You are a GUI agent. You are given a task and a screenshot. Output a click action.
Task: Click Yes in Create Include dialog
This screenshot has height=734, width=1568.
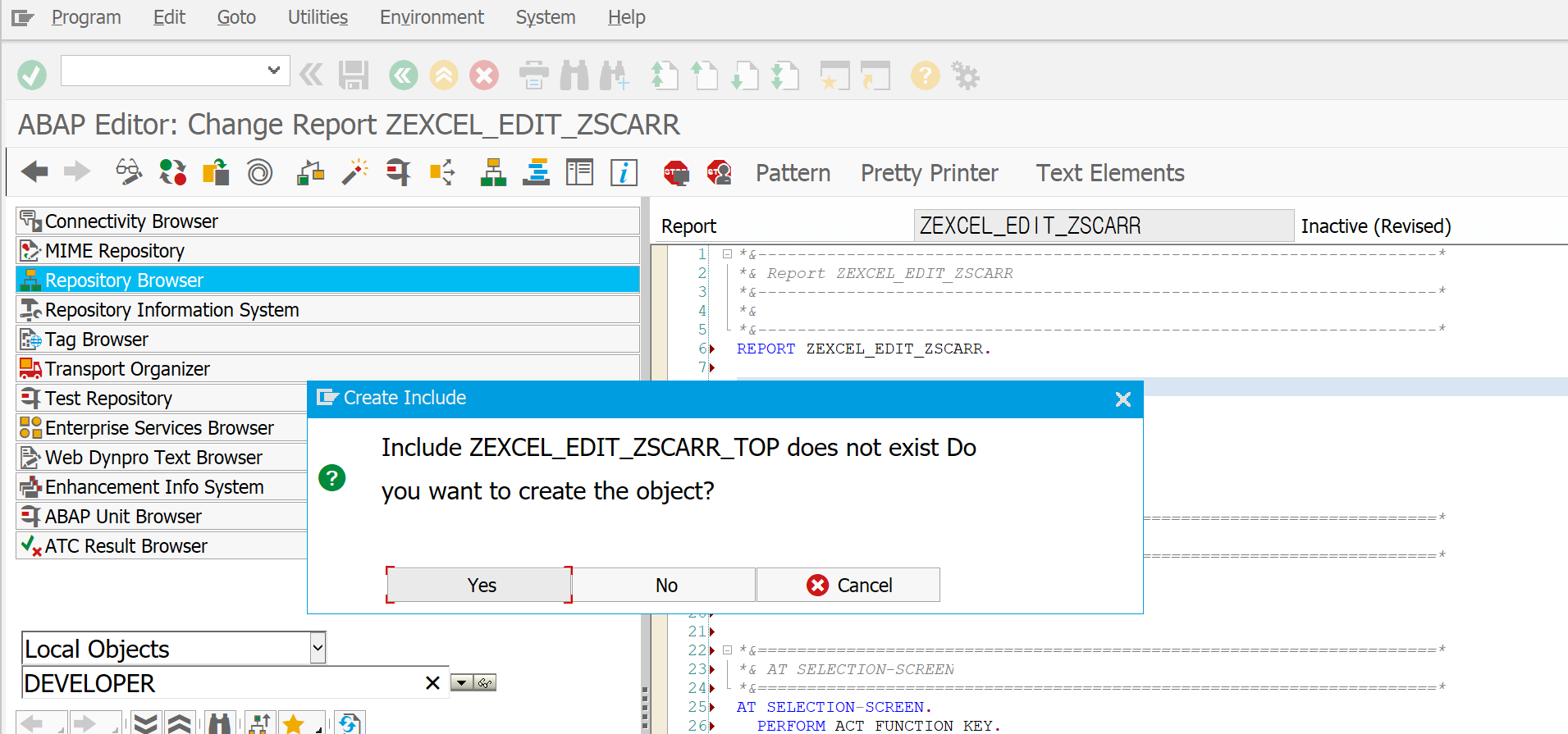point(479,585)
